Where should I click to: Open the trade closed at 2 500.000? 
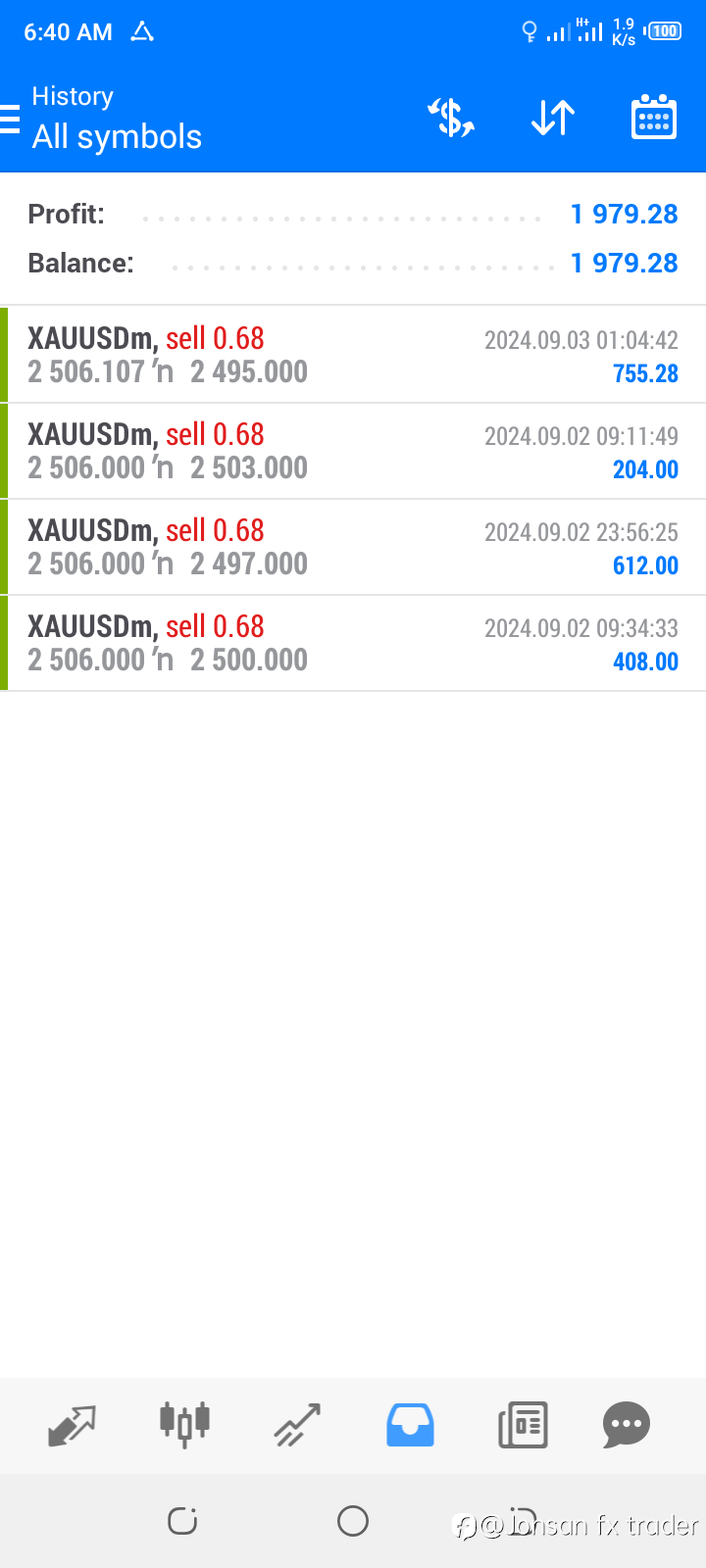point(353,643)
